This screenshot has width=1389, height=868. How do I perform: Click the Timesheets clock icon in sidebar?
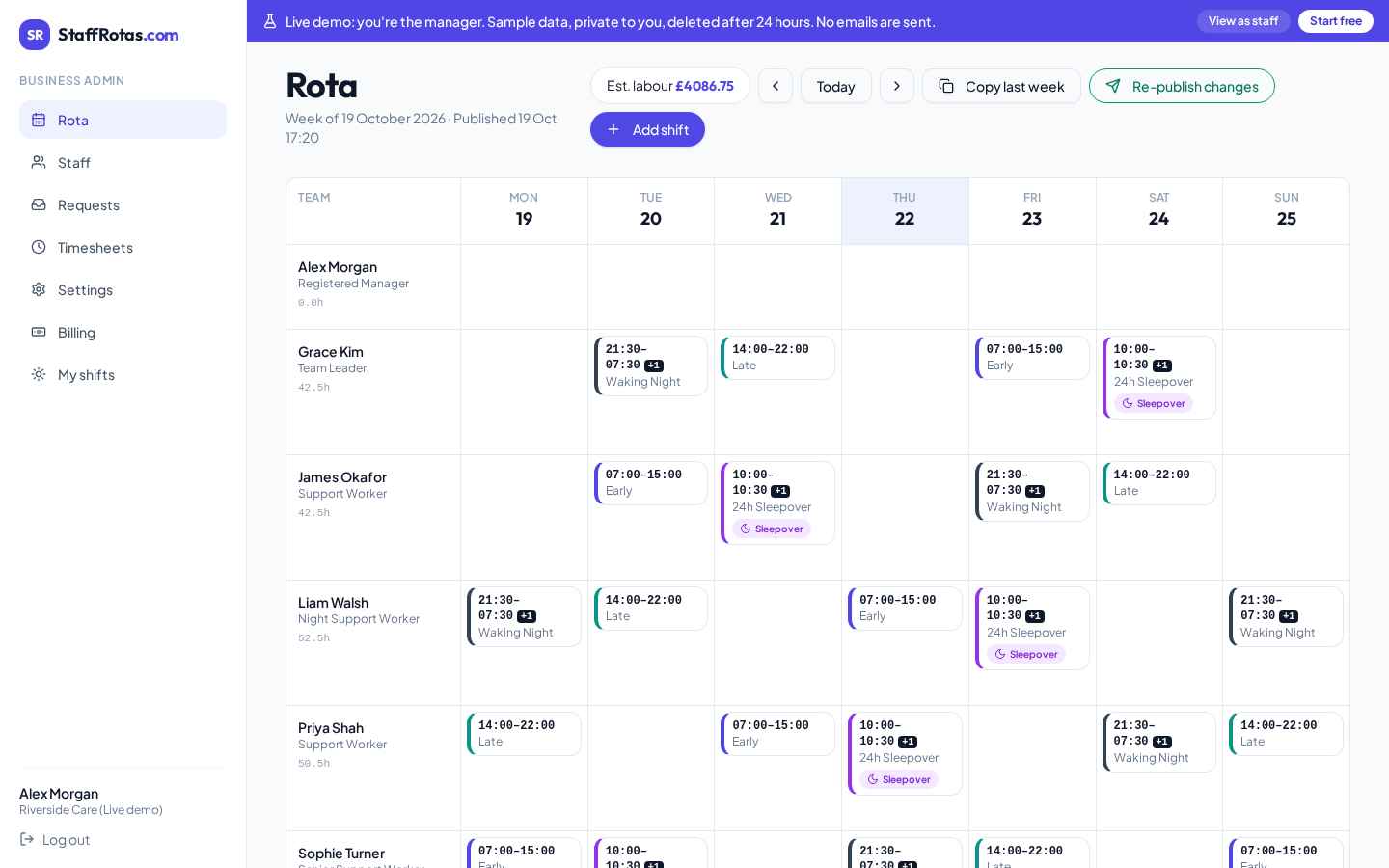39,247
